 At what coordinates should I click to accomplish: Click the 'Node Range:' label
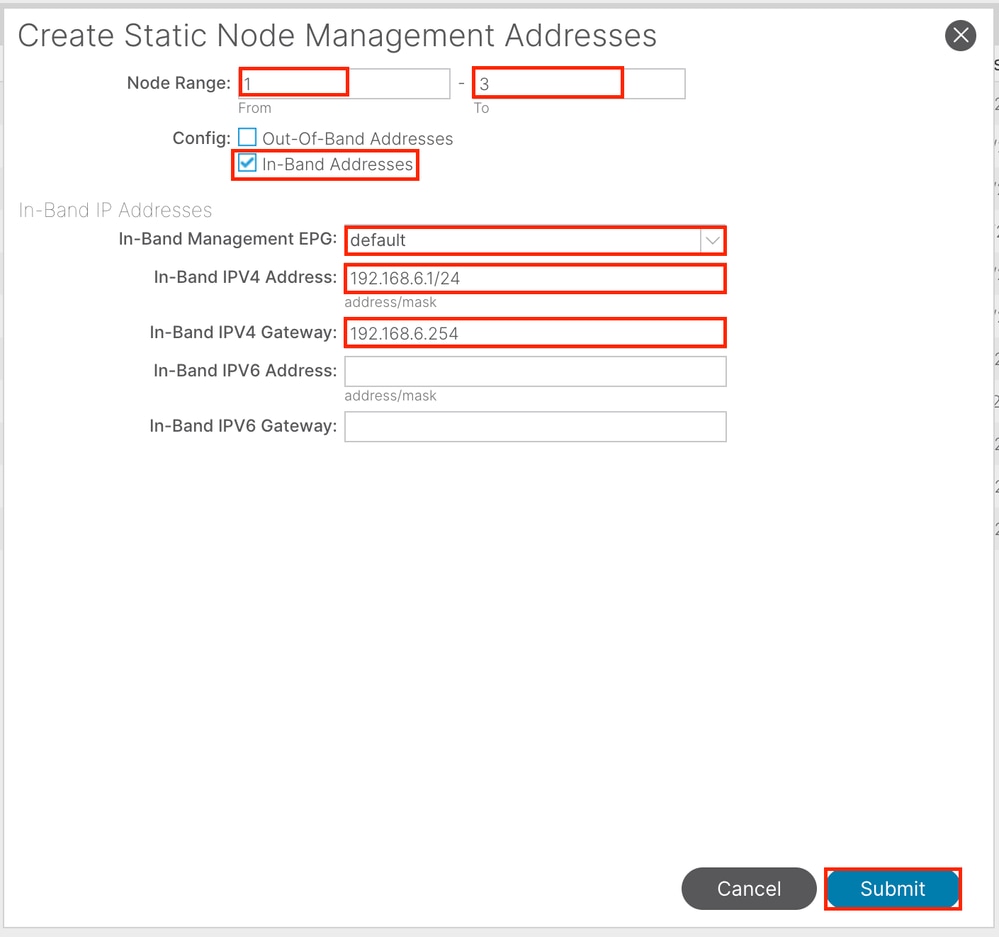point(178,83)
